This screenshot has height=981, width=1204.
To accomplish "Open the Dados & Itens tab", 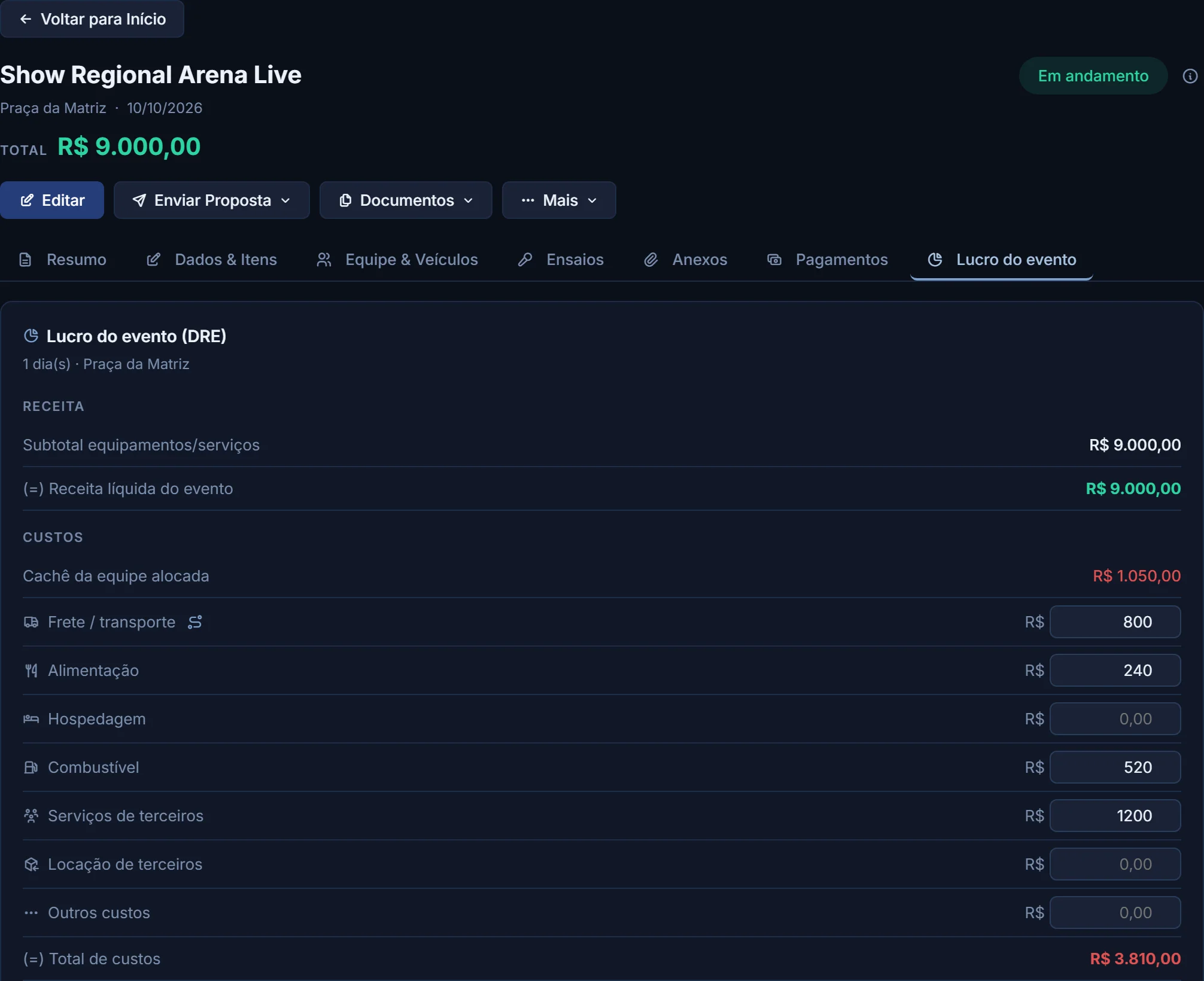I will tap(212, 260).
